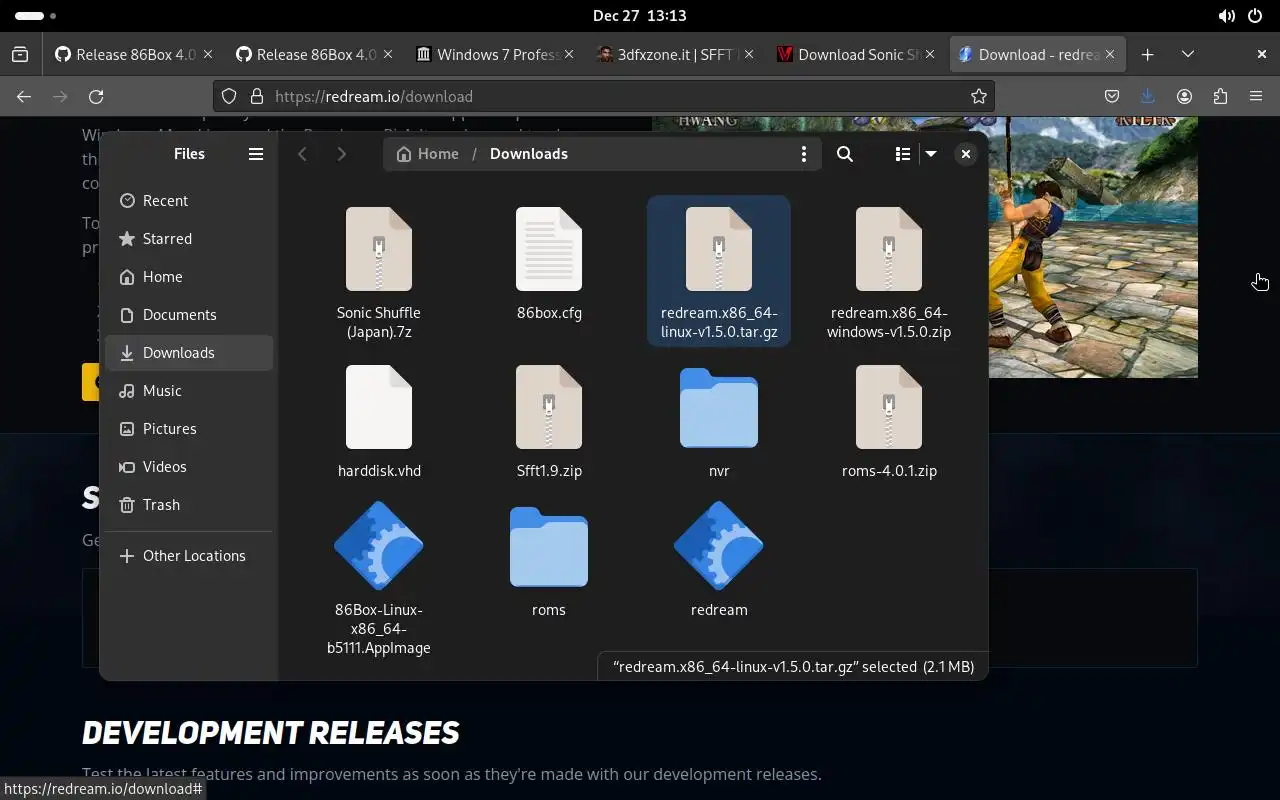Select the roms-4.0.1.zip archive
The image size is (1280, 800).
click(x=888, y=422)
